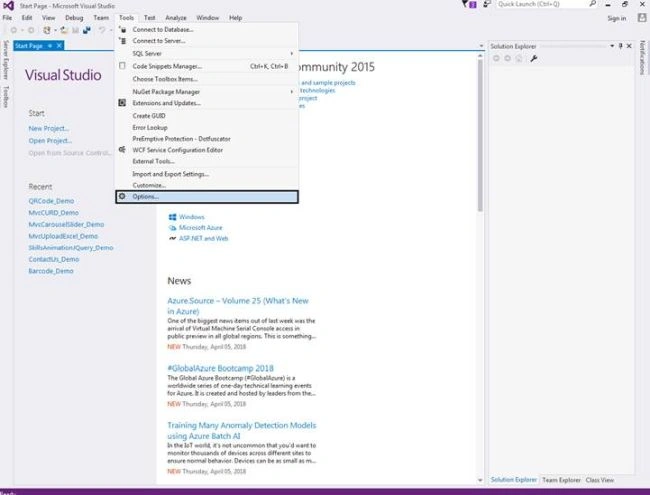The width and height of the screenshot is (650, 495).
Task: Click the Navigate Backward toolbar icon
Action: click(14, 30)
